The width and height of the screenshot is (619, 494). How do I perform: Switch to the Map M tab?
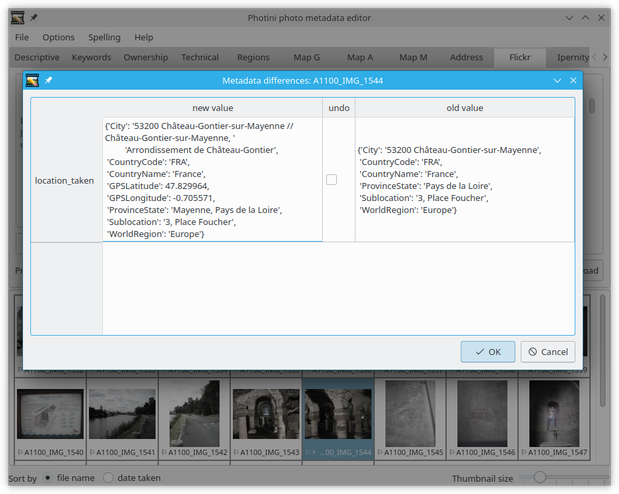(413, 58)
